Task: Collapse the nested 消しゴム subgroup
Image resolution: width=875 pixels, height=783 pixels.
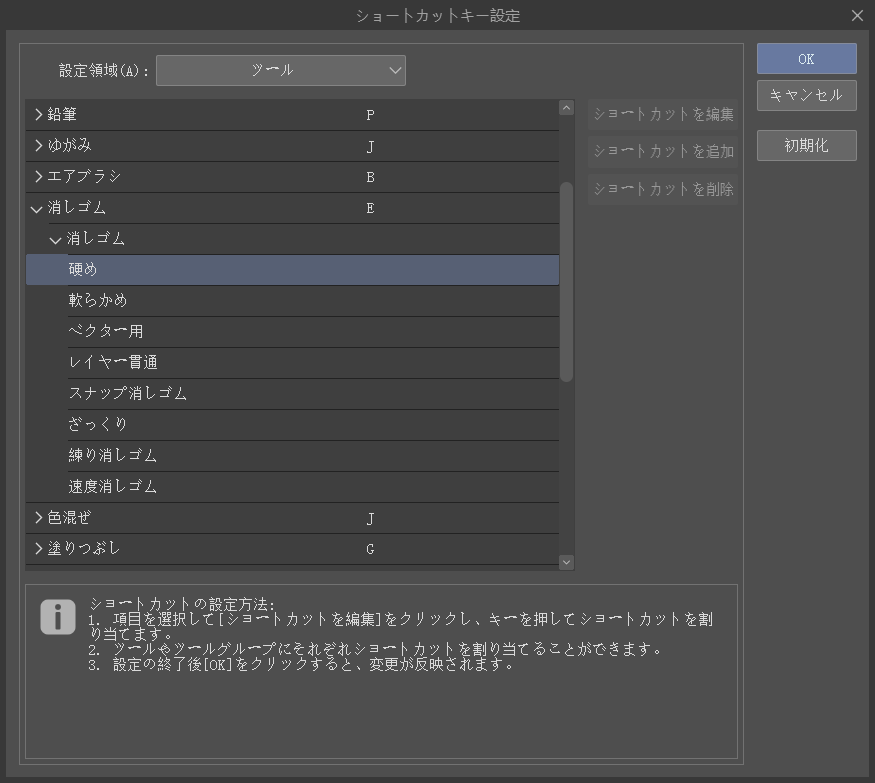Action: point(55,240)
